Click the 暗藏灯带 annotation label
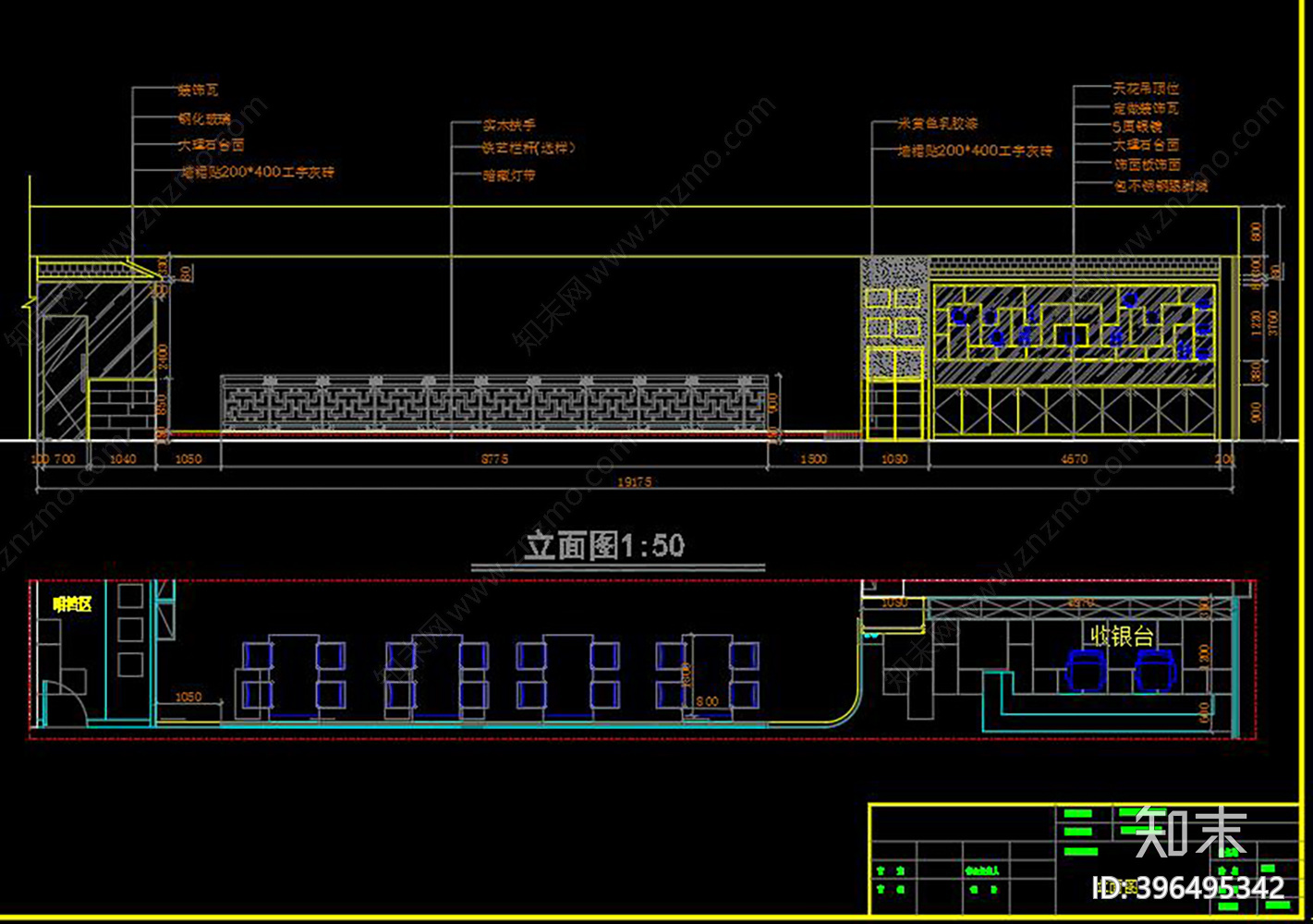The image size is (1313, 924). coord(509,175)
